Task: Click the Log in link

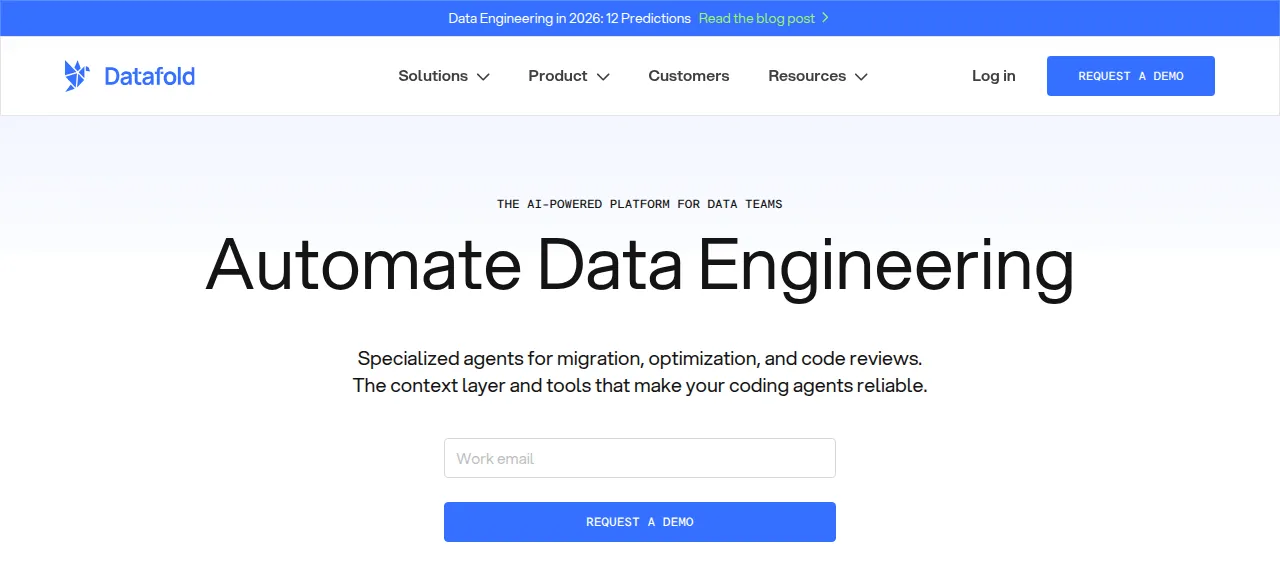Action: click(994, 76)
